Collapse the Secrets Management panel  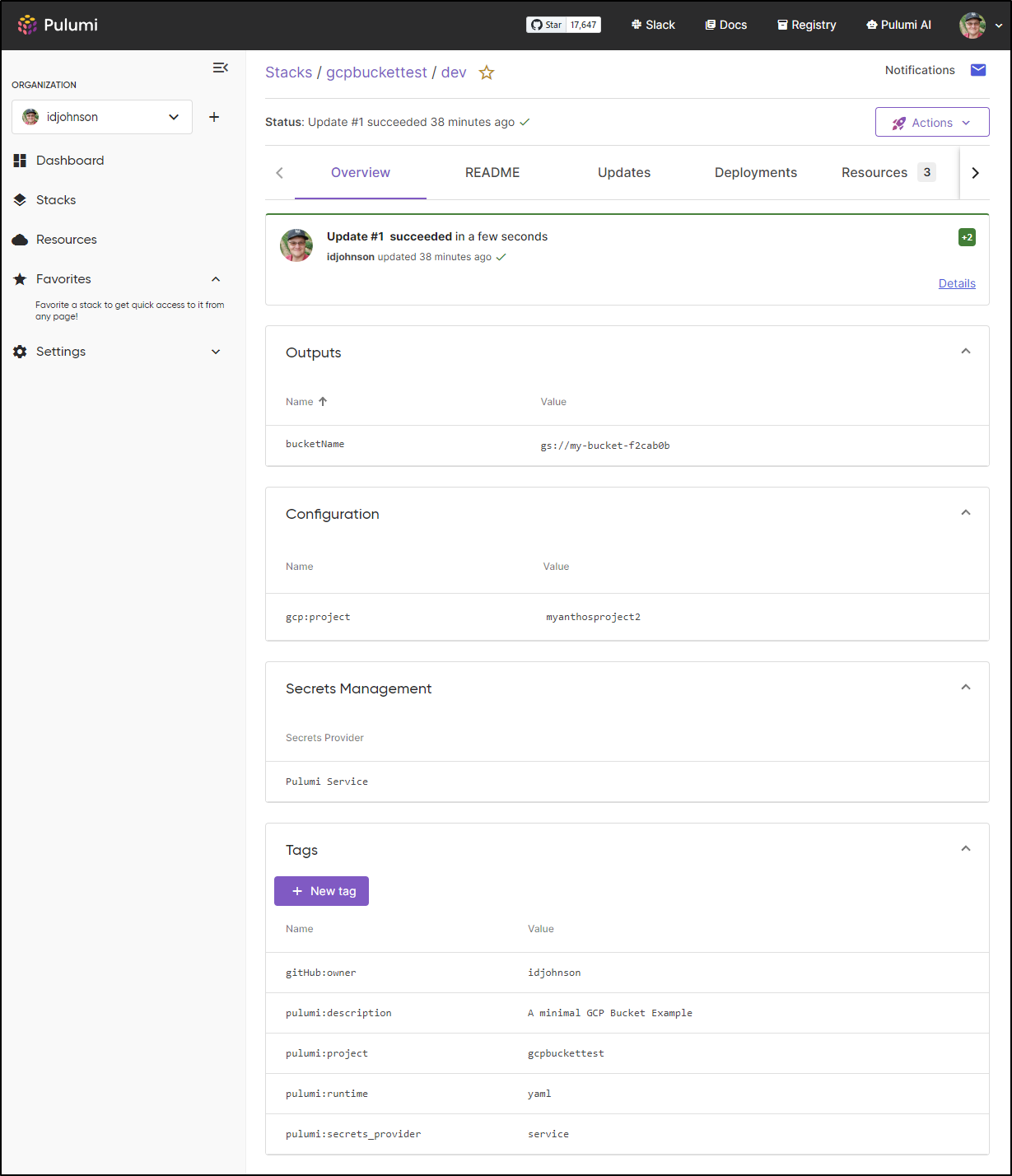pos(966,688)
